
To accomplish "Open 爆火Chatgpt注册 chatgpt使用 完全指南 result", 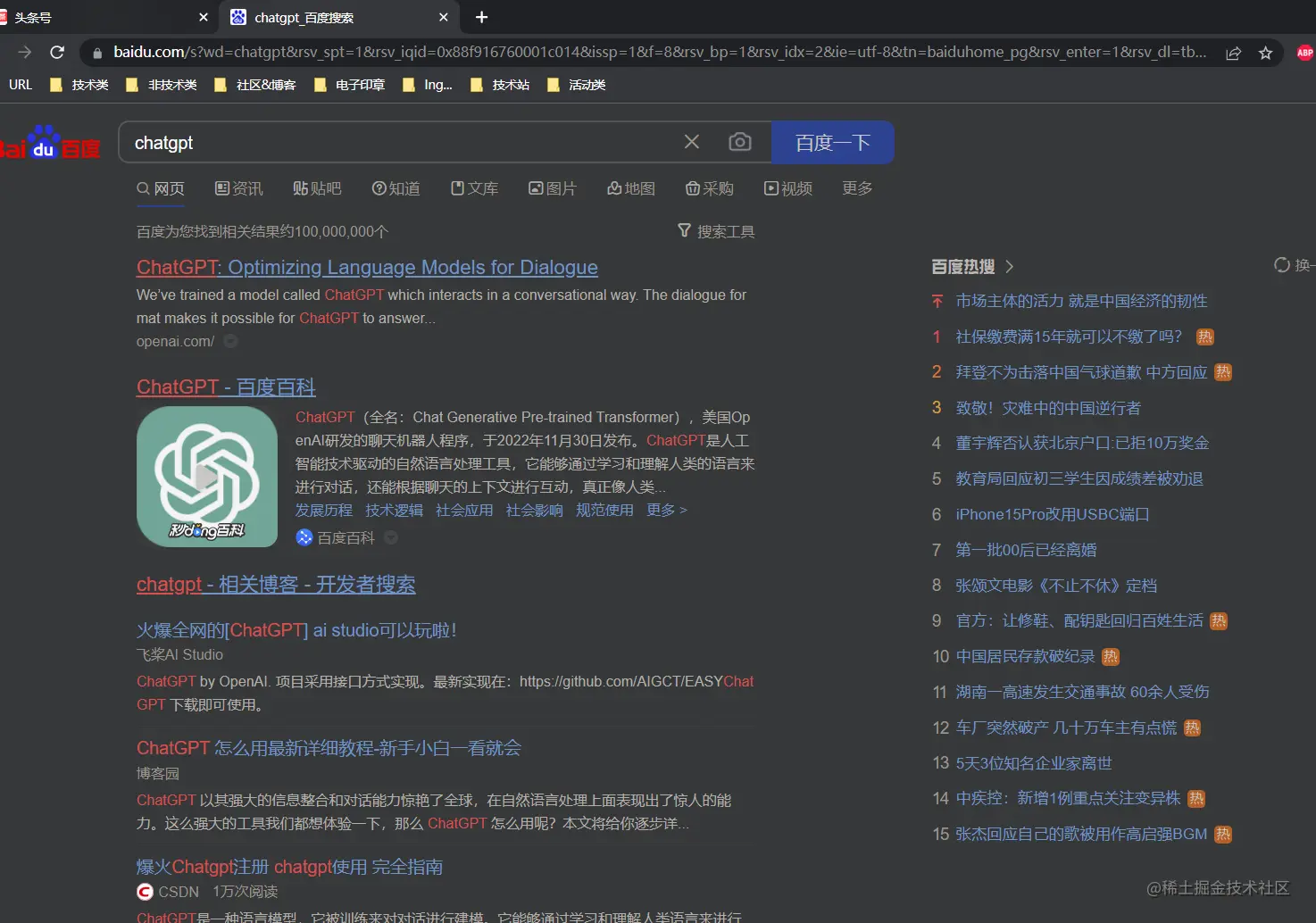I will 289,867.
